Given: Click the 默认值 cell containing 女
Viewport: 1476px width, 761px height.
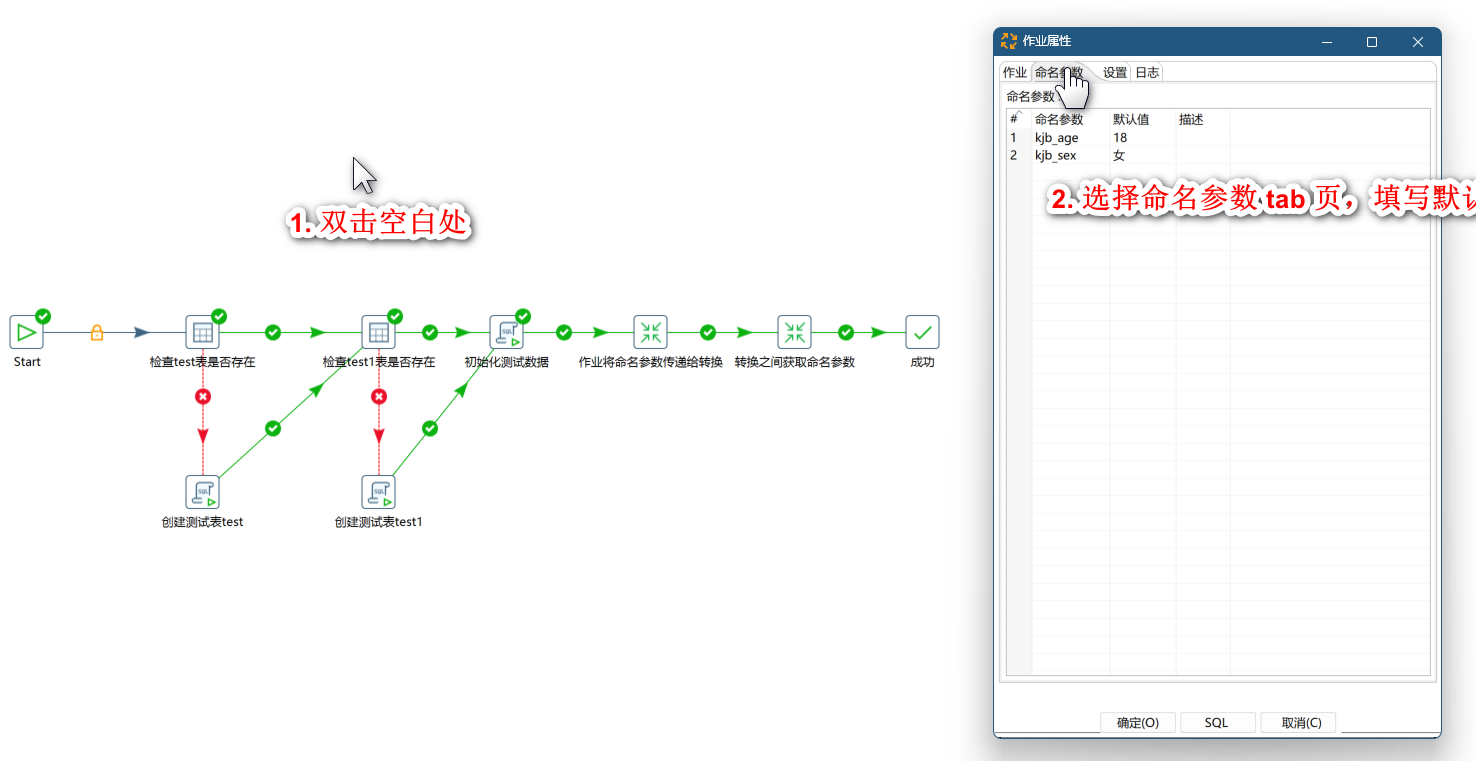Looking at the screenshot, I should point(1119,156).
